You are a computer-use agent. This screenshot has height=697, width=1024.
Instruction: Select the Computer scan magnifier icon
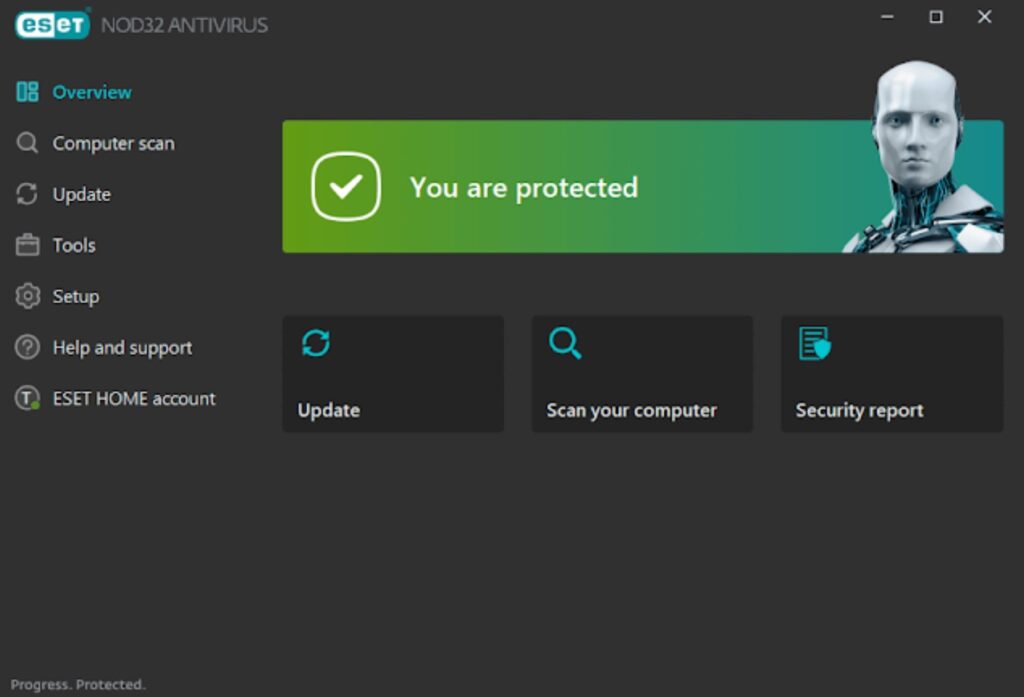point(26,142)
